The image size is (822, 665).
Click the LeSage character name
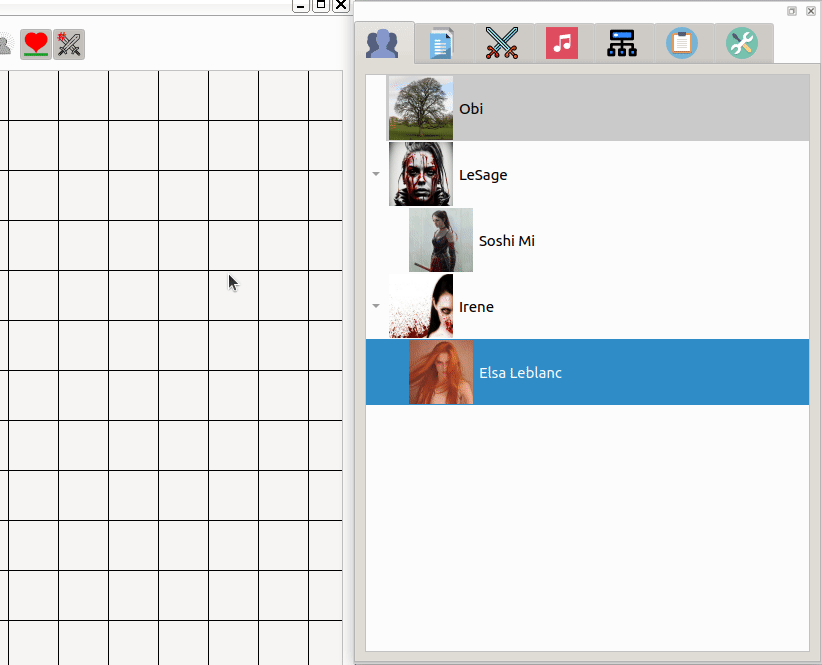[x=483, y=175]
